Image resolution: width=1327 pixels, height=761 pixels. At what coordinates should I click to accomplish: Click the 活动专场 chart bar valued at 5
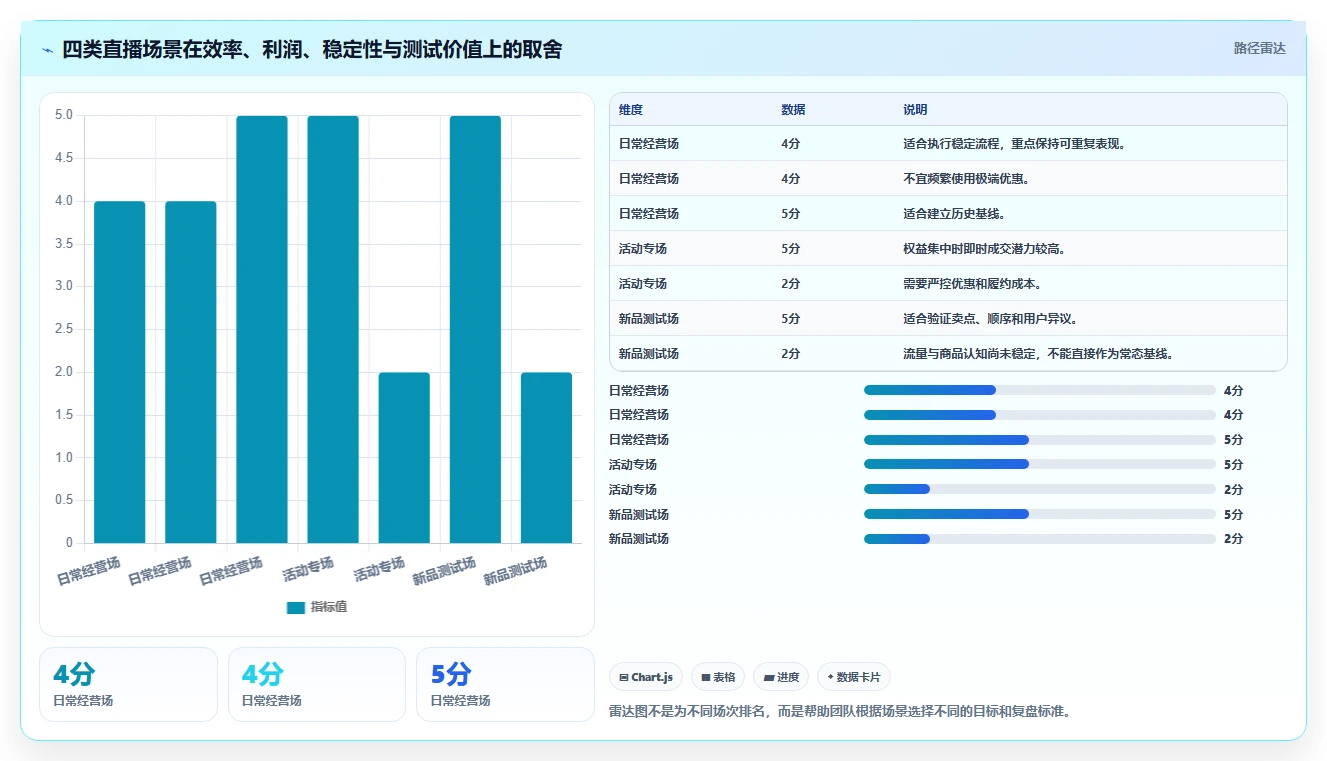333,329
